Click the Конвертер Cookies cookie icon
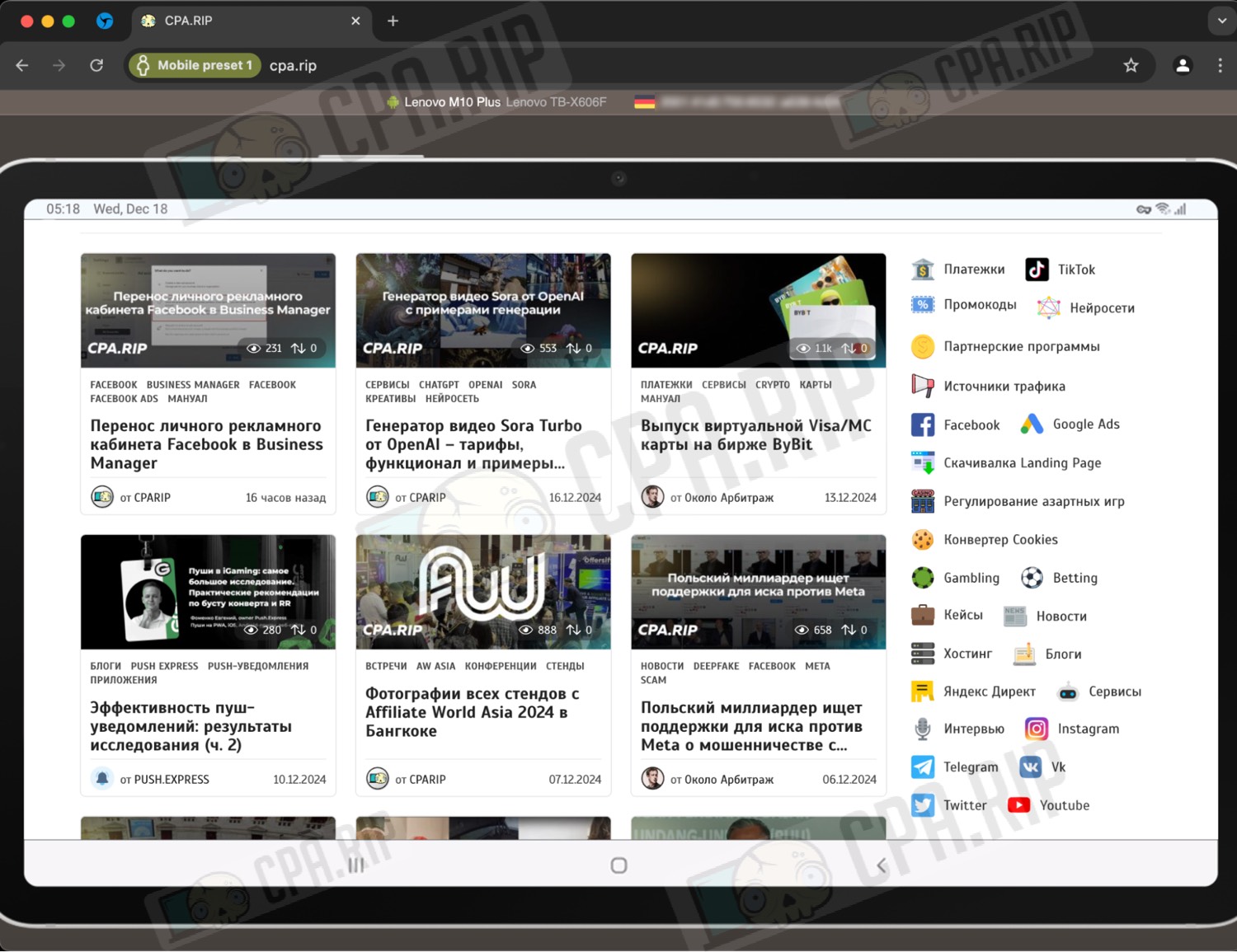The image size is (1237, 952). (923, 540)
